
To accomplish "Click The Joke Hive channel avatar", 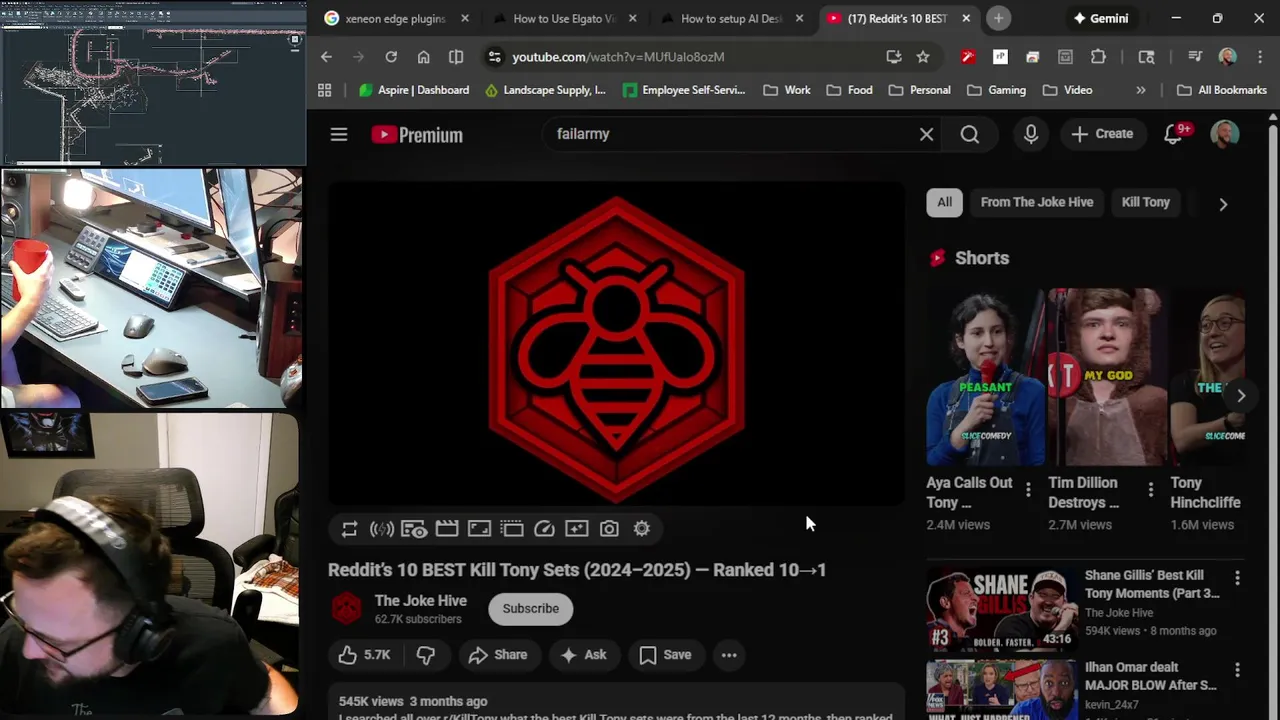I will [347, 608].
